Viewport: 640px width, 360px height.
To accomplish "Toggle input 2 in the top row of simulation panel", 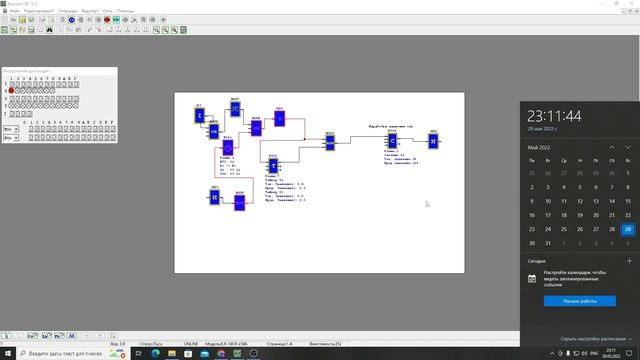I will pyautogui.click(x=18, y=84).
